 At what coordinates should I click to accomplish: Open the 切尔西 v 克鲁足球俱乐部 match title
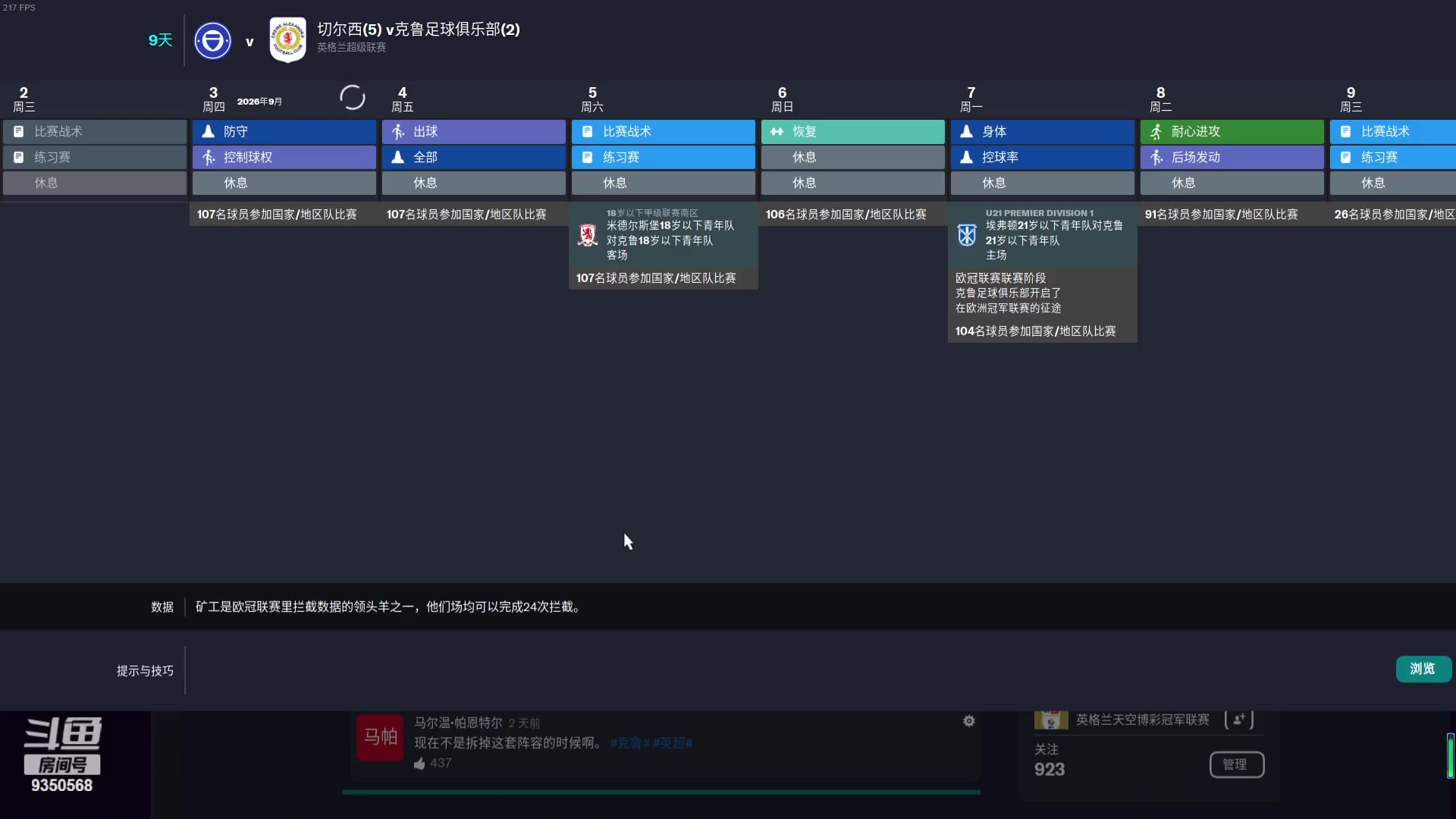pos(418,30)
